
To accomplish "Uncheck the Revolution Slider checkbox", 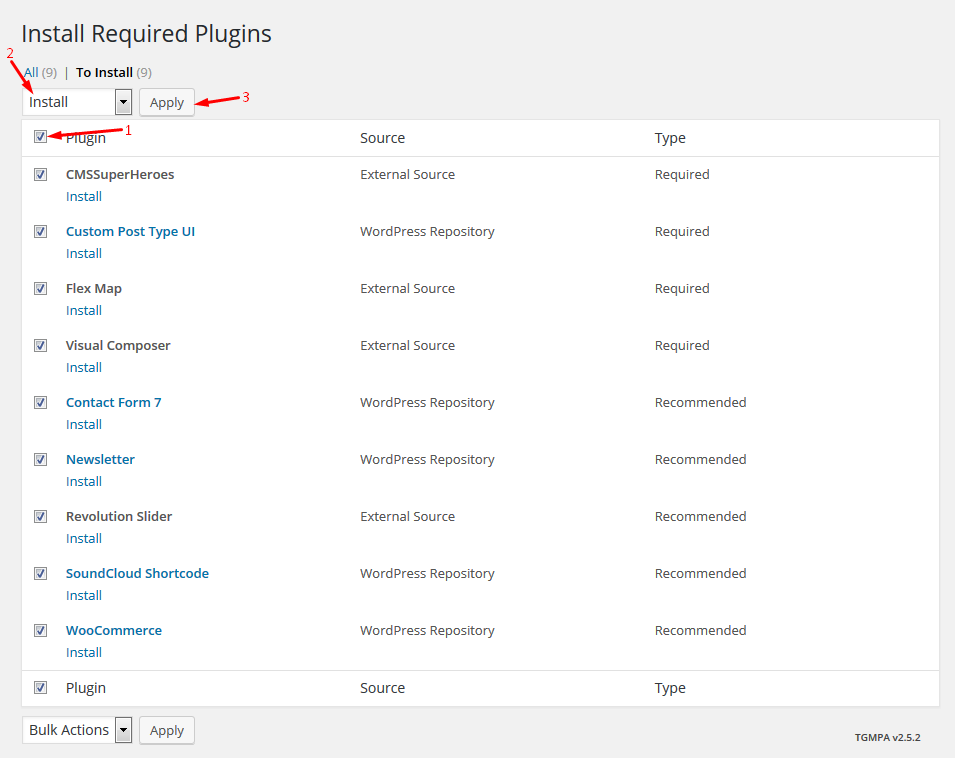I will point(40,517).
